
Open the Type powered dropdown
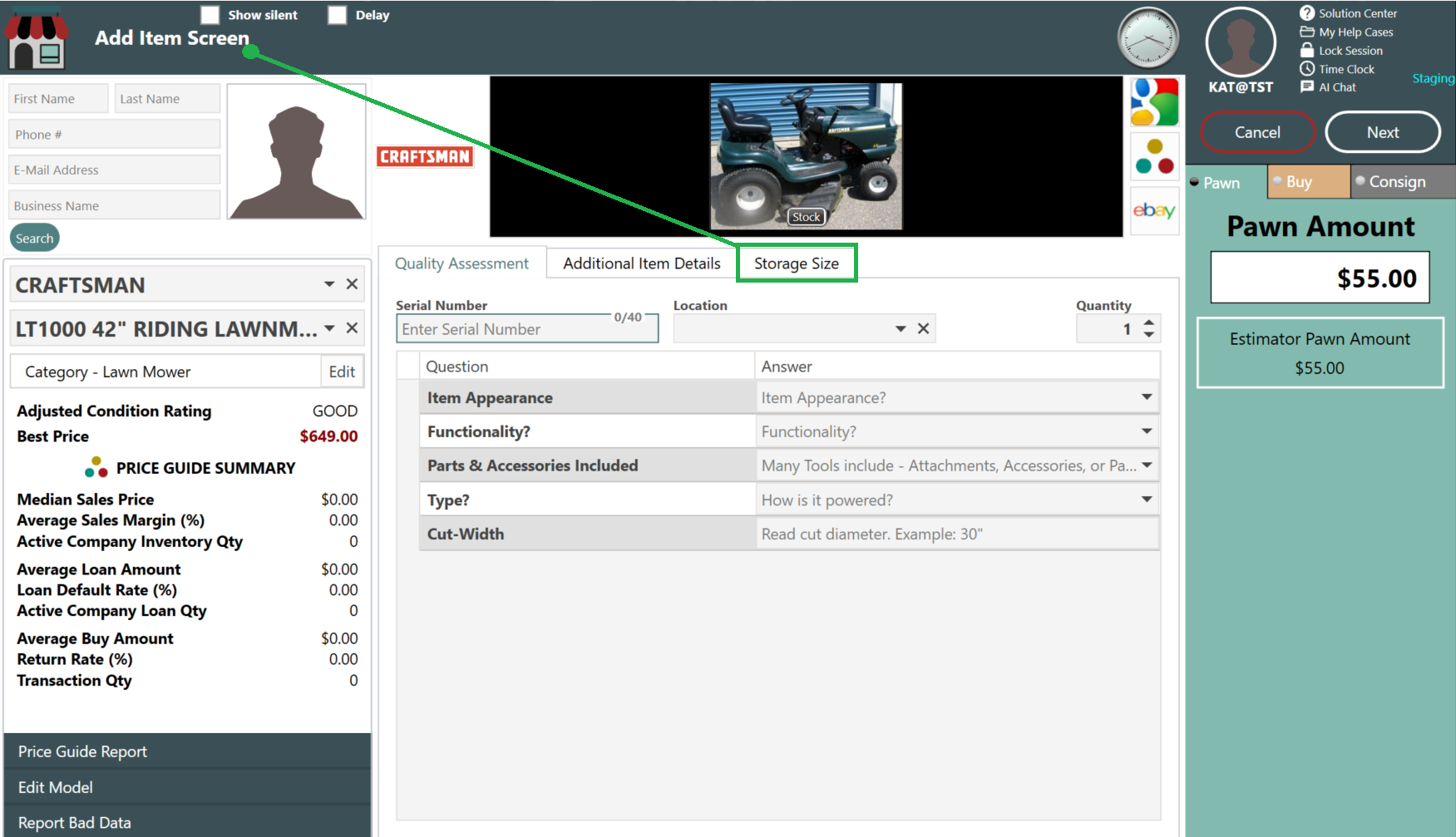click(1147, 500)
